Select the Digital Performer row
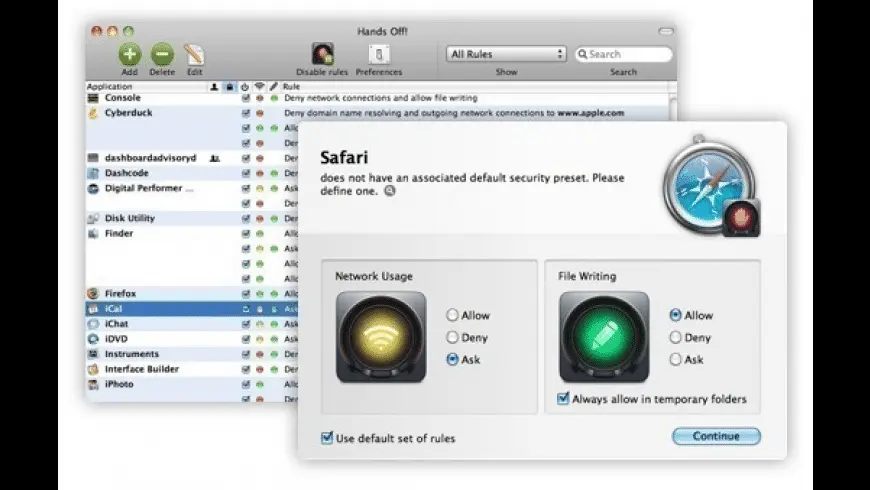The width and height of the screenshot is (870, 490). pyautogui.click(x=191, y=188)
